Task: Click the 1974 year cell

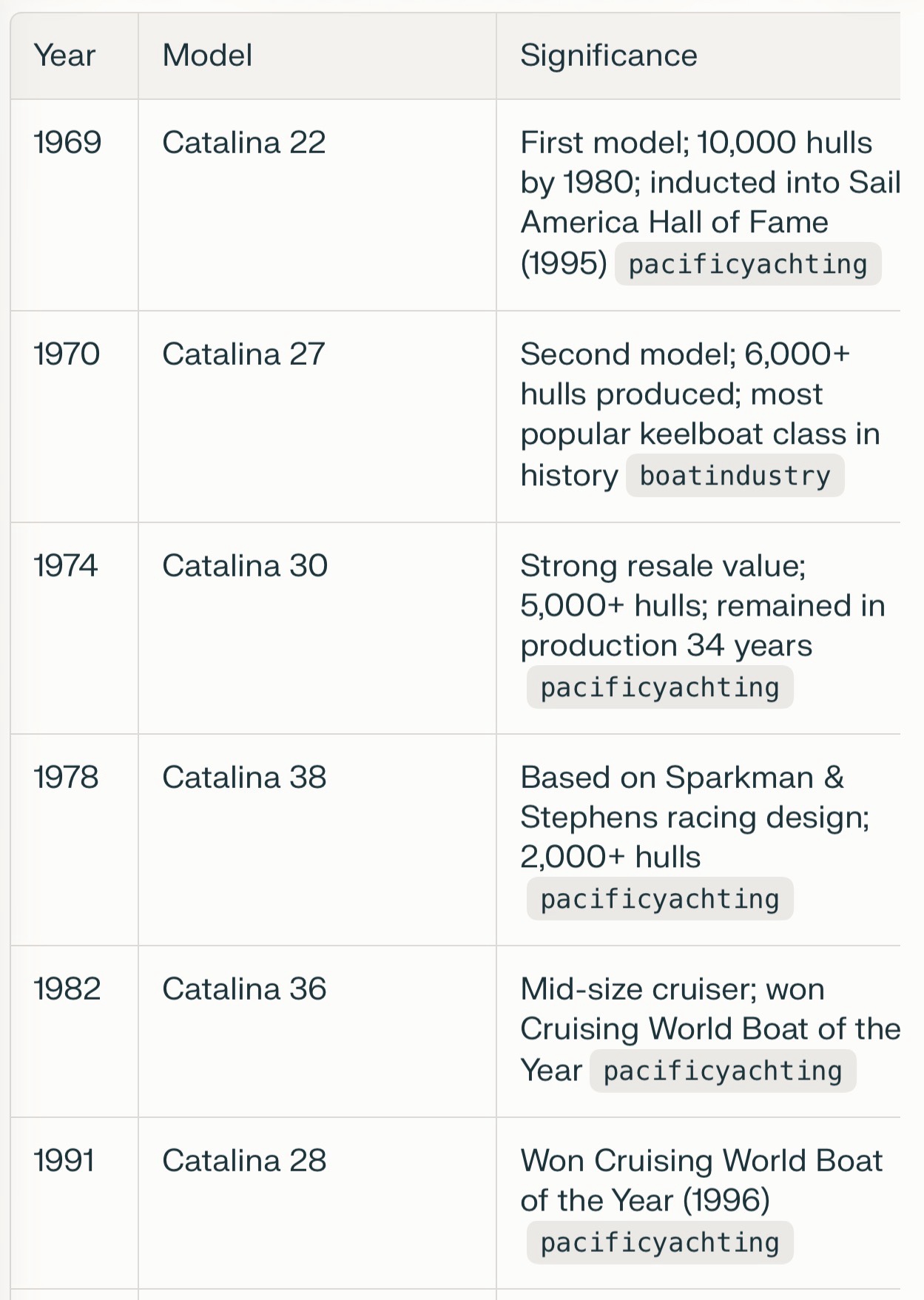Action: pyautogui.click(x=66, y=566)
